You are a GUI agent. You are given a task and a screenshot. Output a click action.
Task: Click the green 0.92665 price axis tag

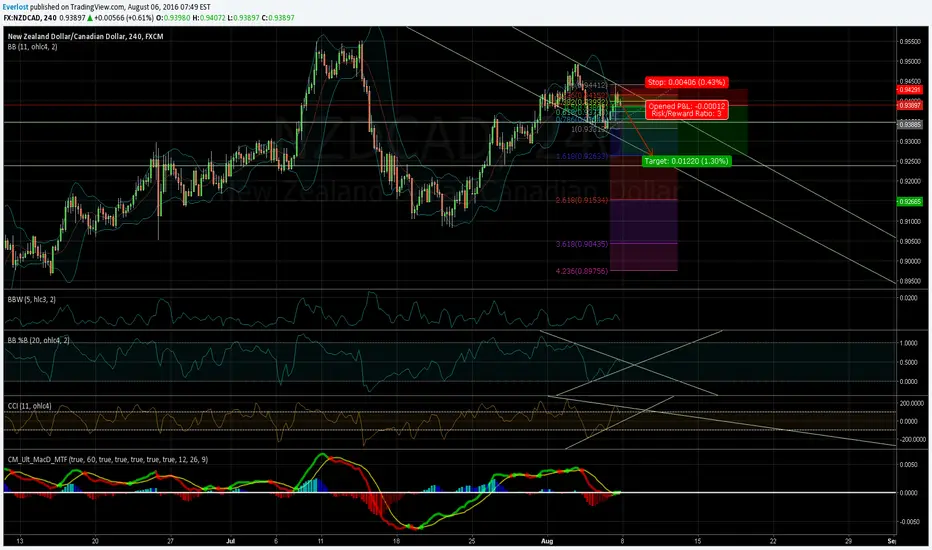(909, 202)
